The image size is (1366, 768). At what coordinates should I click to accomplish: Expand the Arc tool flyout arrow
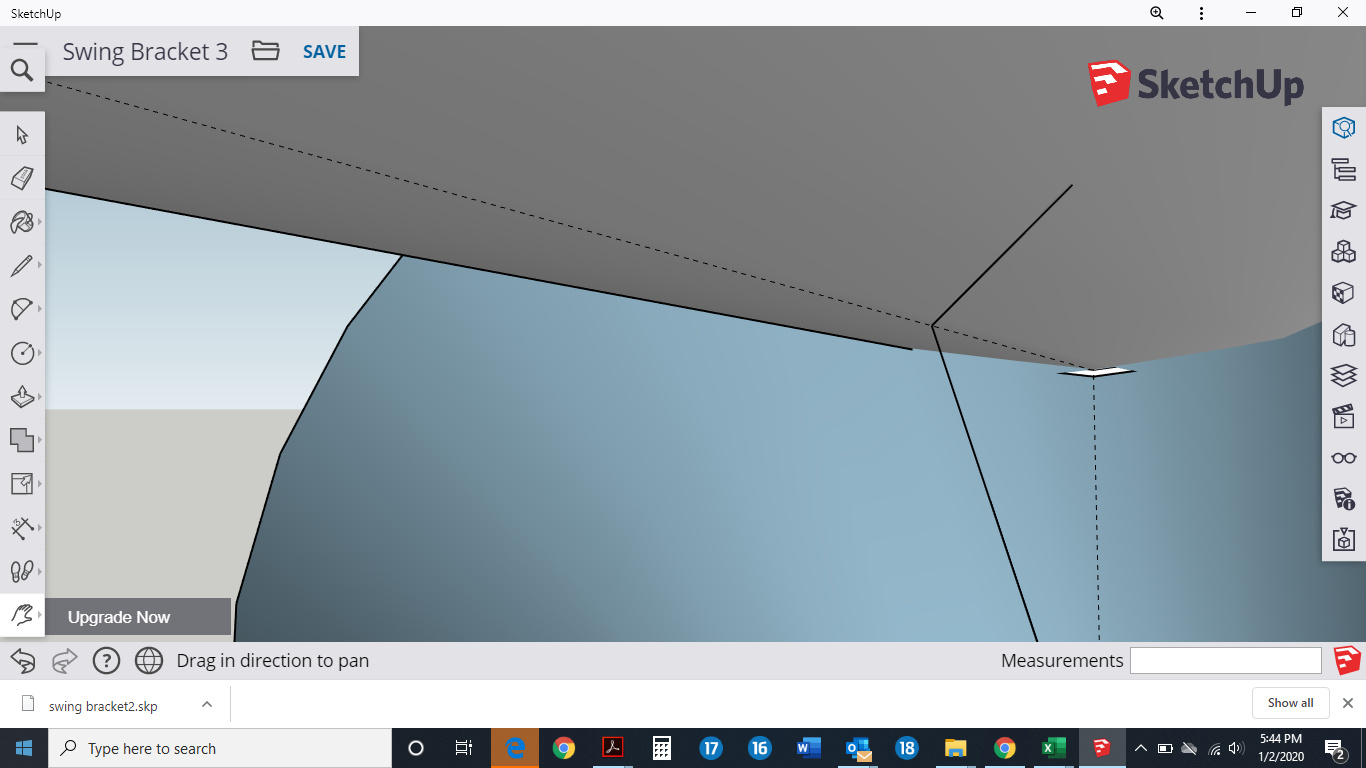(39, 309)
